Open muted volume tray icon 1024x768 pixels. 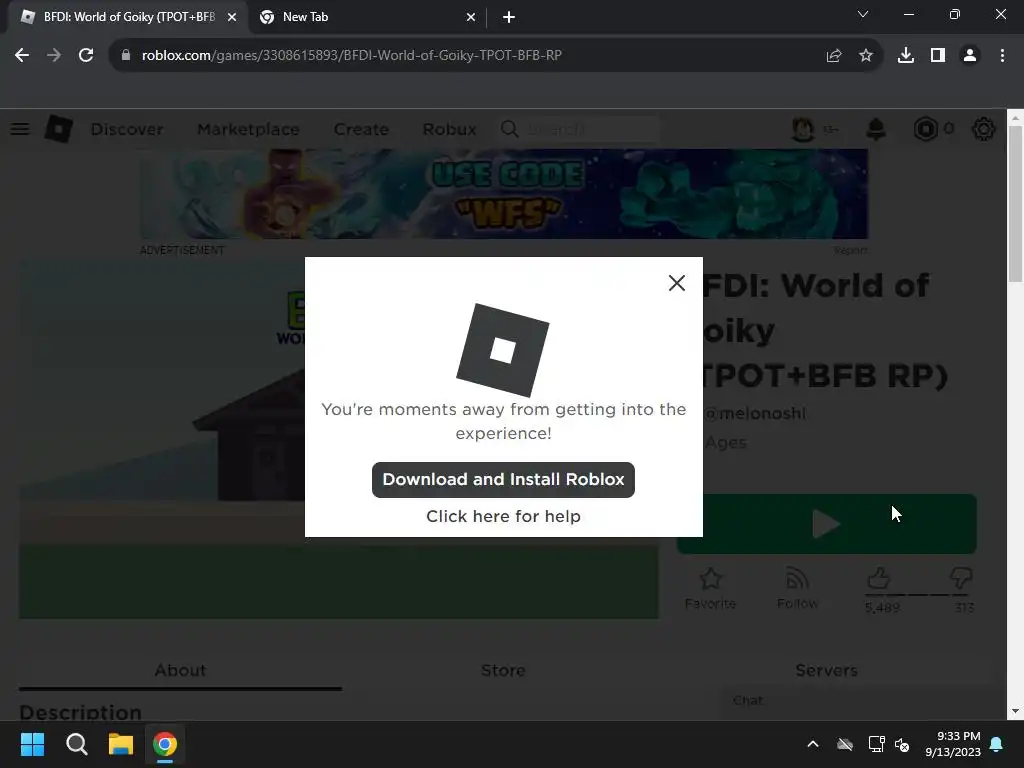[902, 744]
